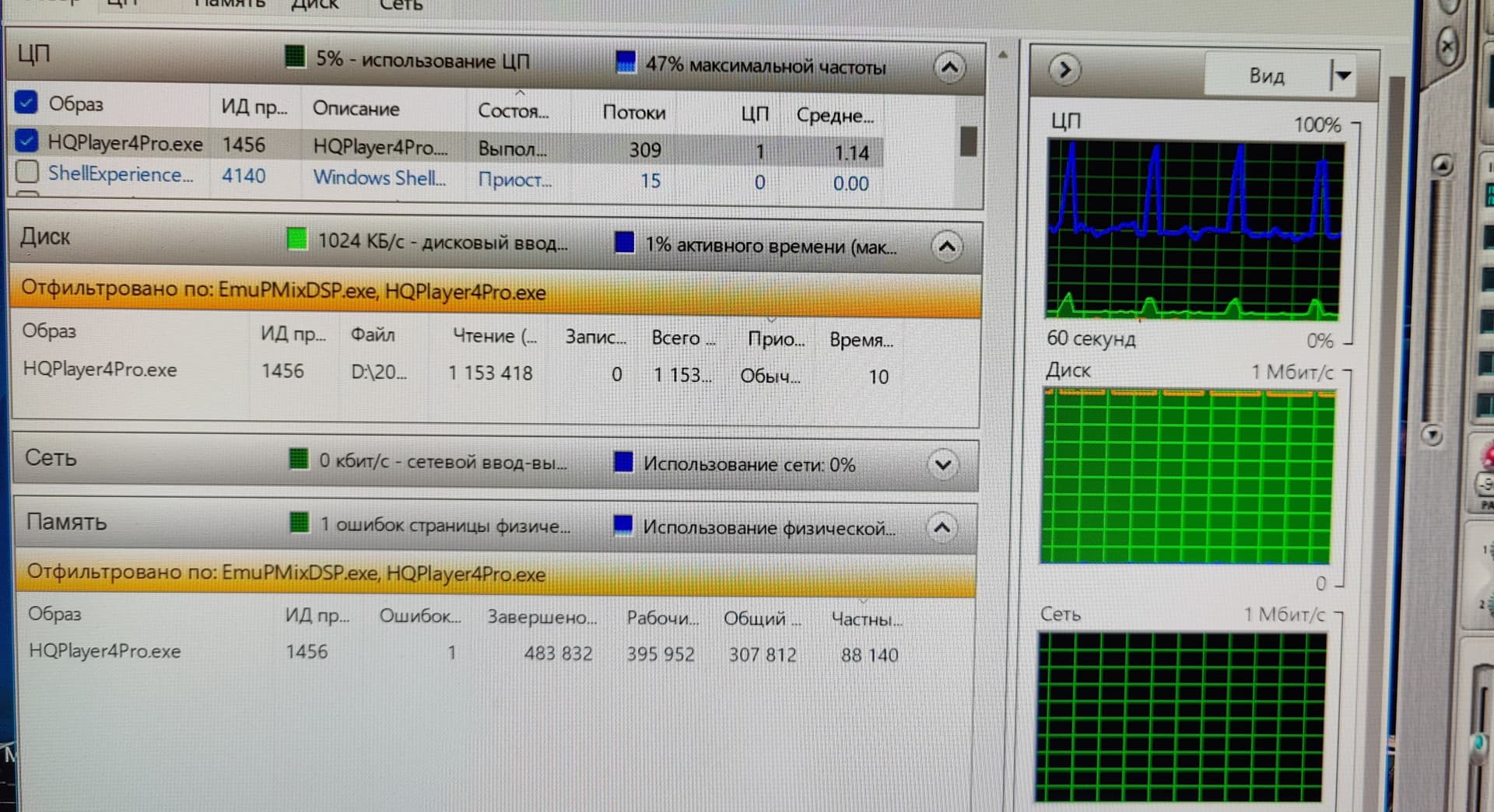Open the Вид dropdown arrow
The image size is (1494, 812).
(x=1342, y=75)
